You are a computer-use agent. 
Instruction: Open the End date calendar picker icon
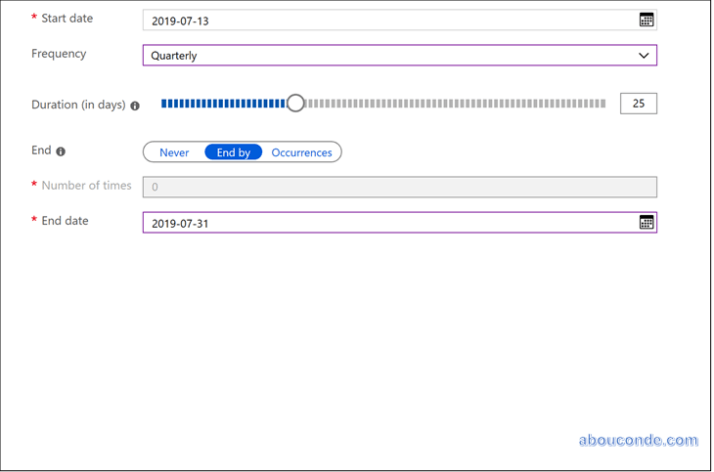click(646, 222)
